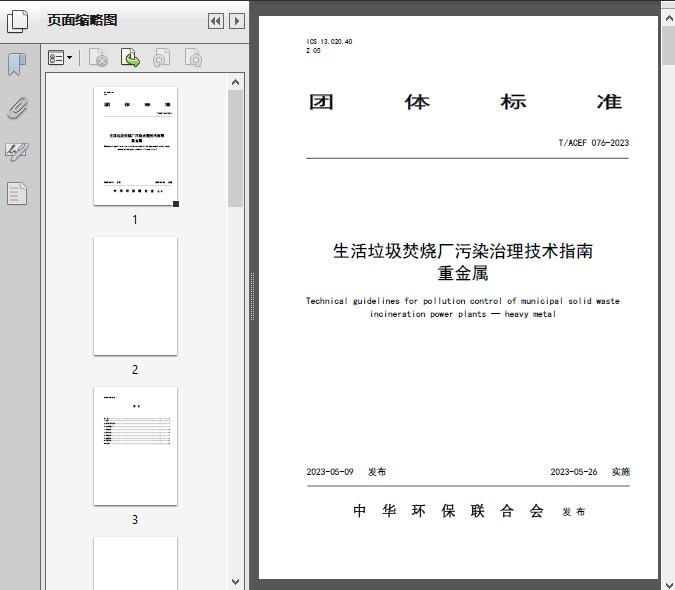
Task: Expand the panel using right arrow button
Action: point(236,21)
